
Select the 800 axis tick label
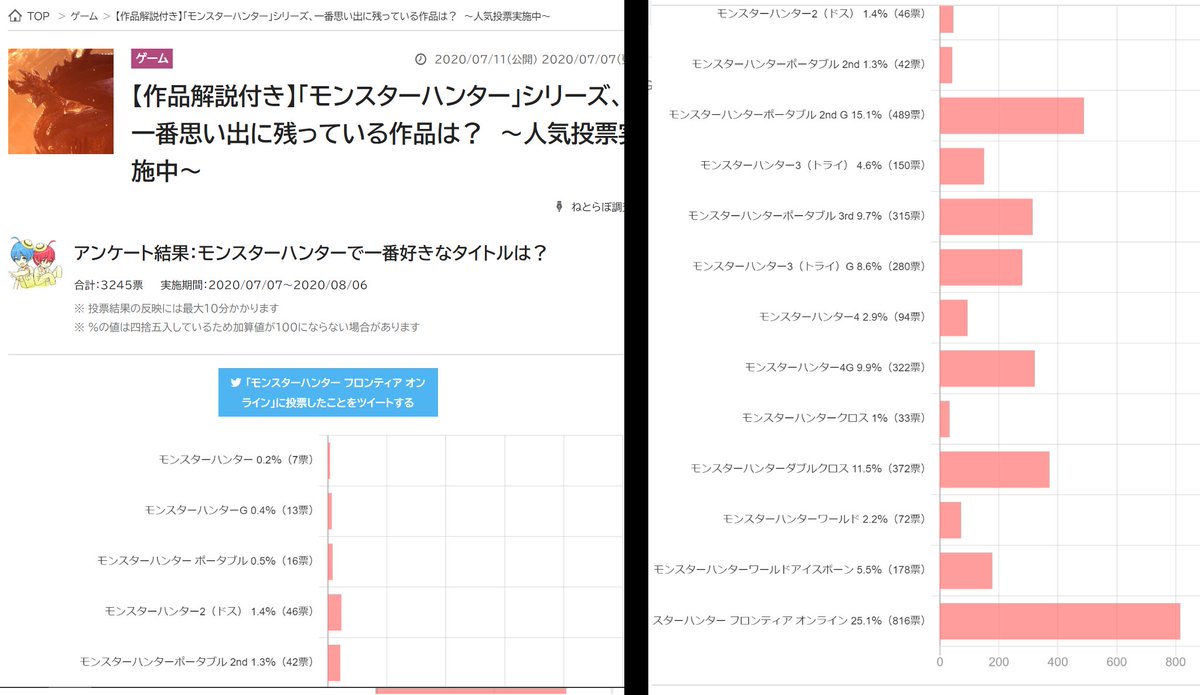click(1175, 661)
